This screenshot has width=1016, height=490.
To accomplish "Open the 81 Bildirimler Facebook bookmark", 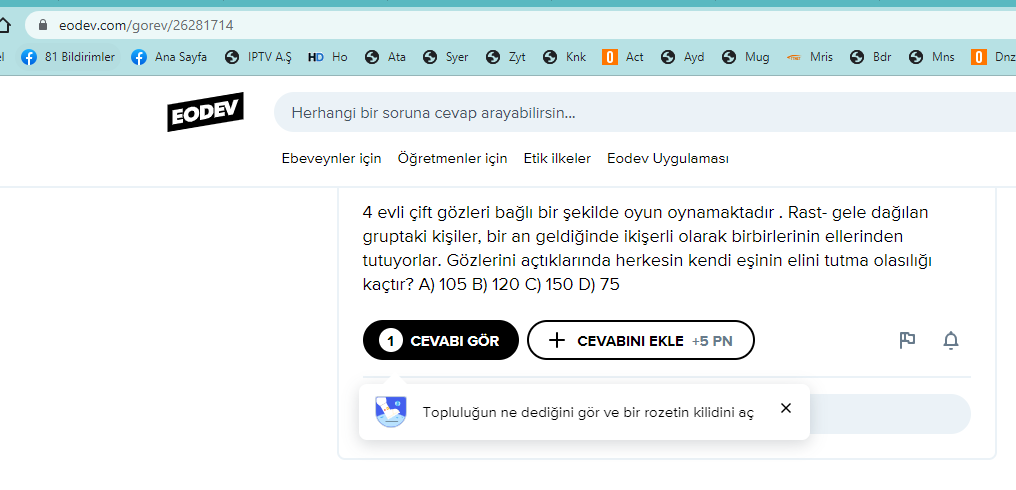I will pyautogui.click(x=68, y=57).
